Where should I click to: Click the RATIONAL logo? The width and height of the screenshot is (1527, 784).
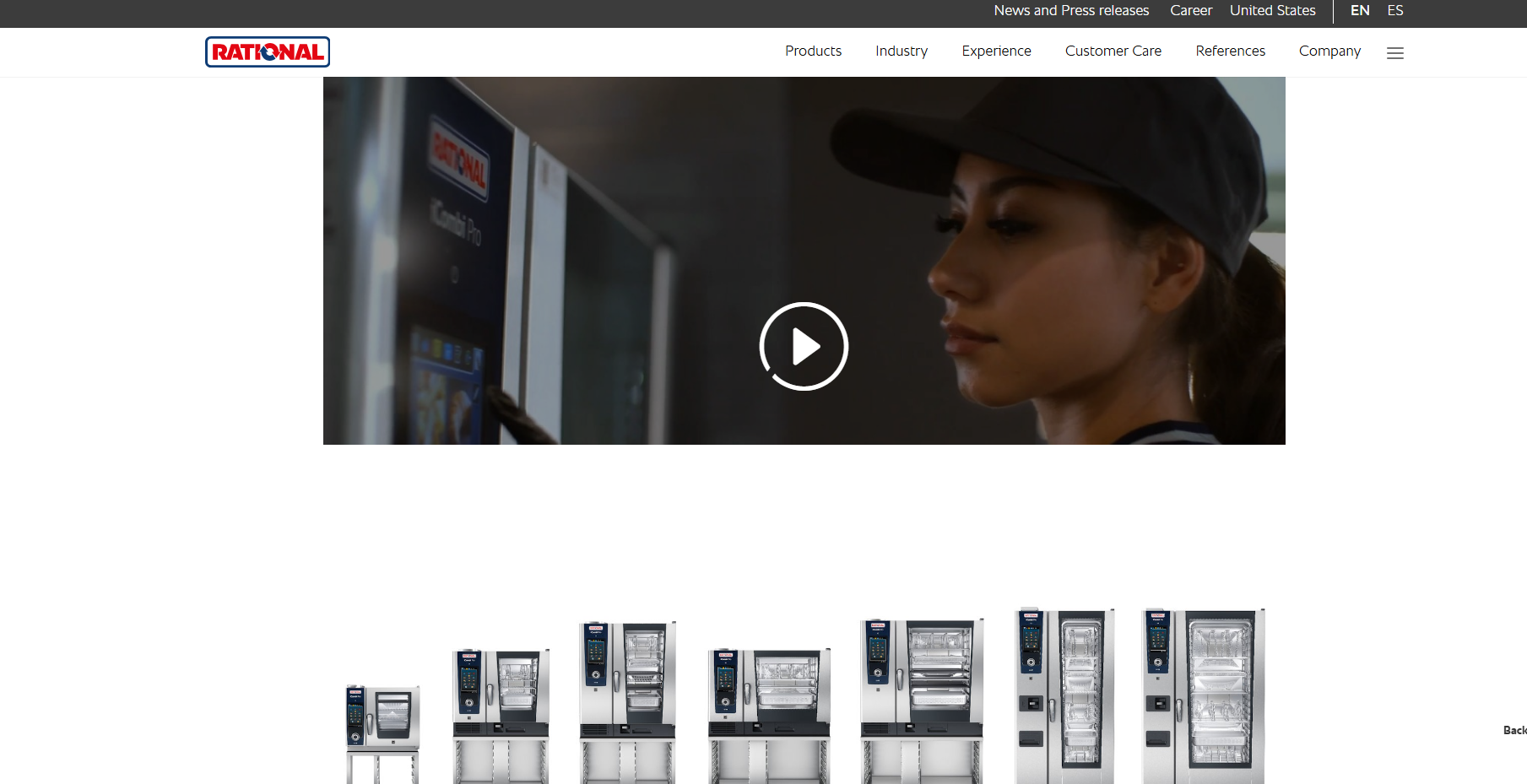(267, 51)
